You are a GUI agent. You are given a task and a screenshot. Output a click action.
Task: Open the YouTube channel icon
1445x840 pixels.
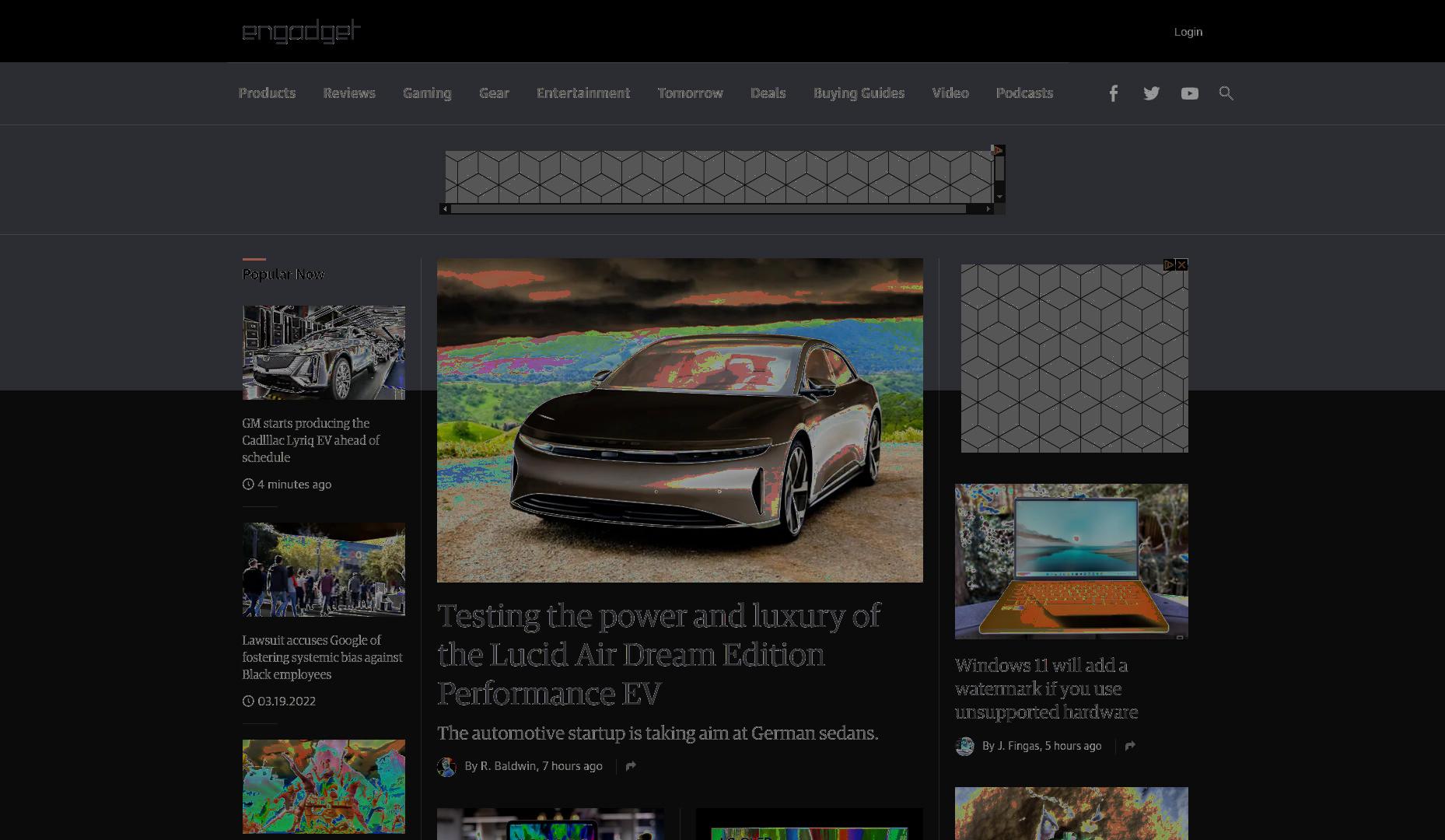point(1189,93)
